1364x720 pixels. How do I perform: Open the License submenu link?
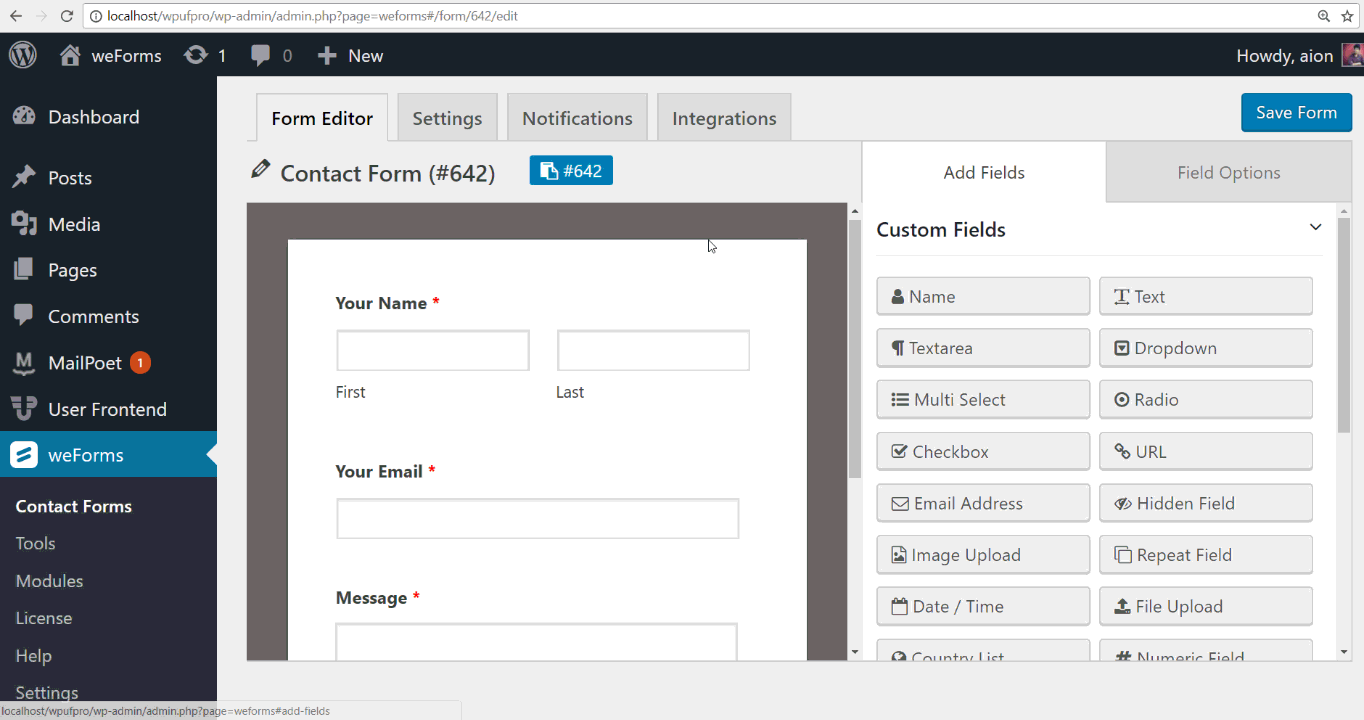(x=44, y=618)
